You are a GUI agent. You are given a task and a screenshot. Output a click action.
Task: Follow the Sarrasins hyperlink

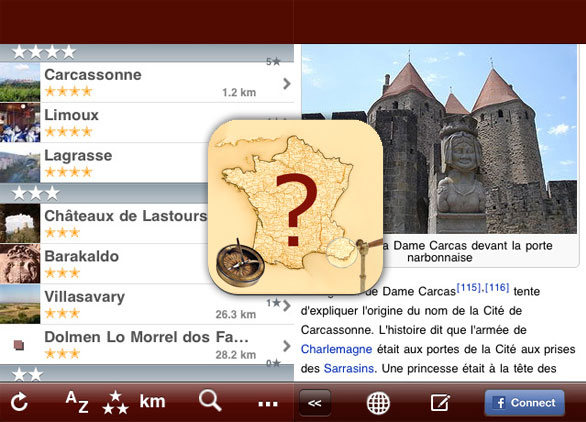tap(349, 369)
